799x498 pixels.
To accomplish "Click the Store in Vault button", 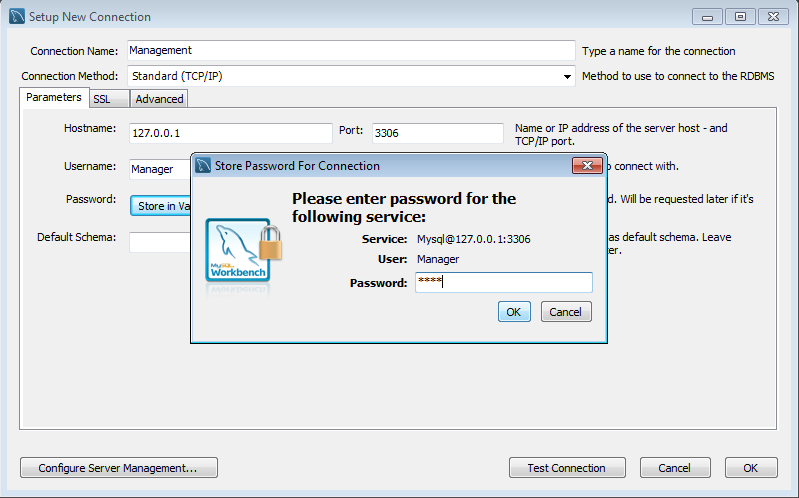I will [x=161, y=206].
